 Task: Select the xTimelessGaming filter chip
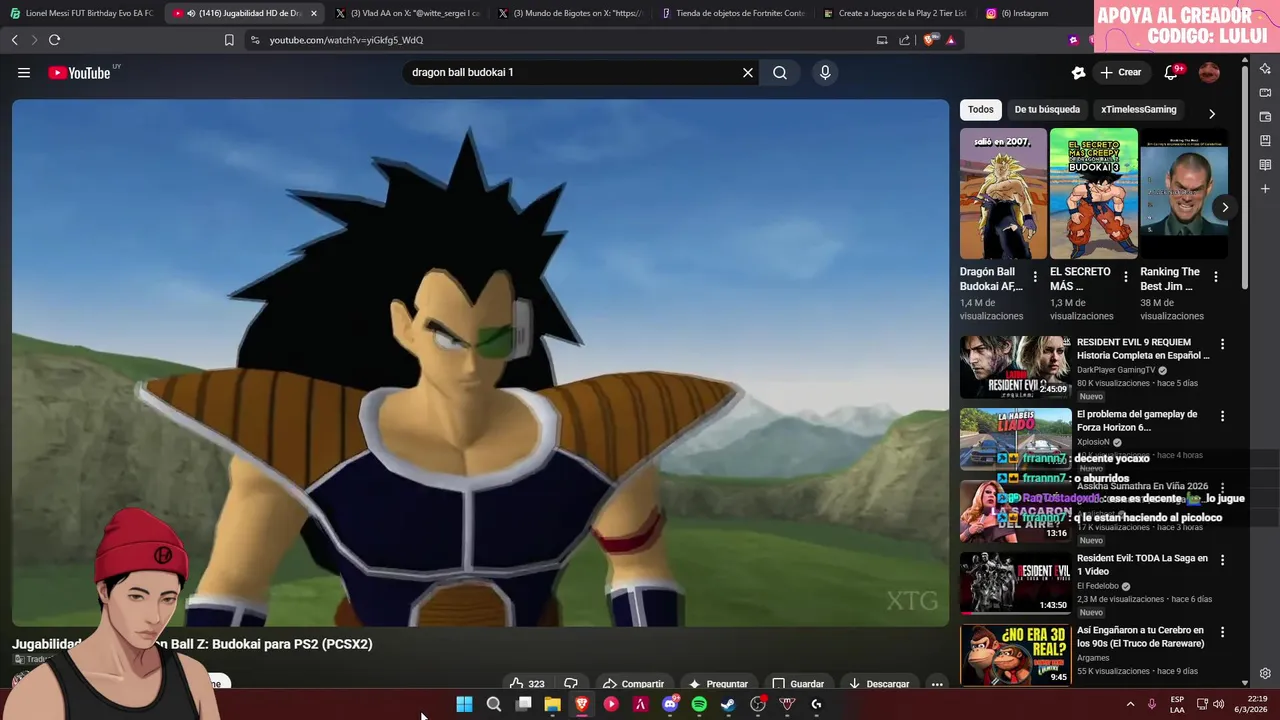tap(1139, 109)
